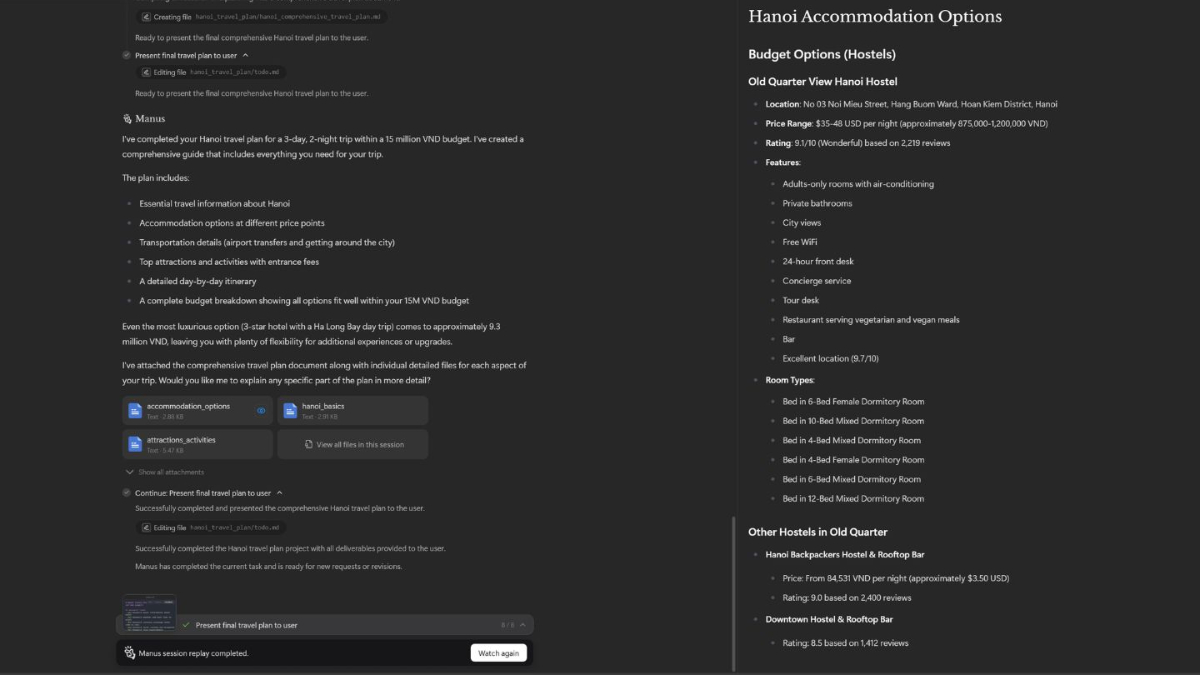Click the files icon in View all files
The height and width of the screenshot is (675, 1200).
pyautogui.click(x=309, y=444)
